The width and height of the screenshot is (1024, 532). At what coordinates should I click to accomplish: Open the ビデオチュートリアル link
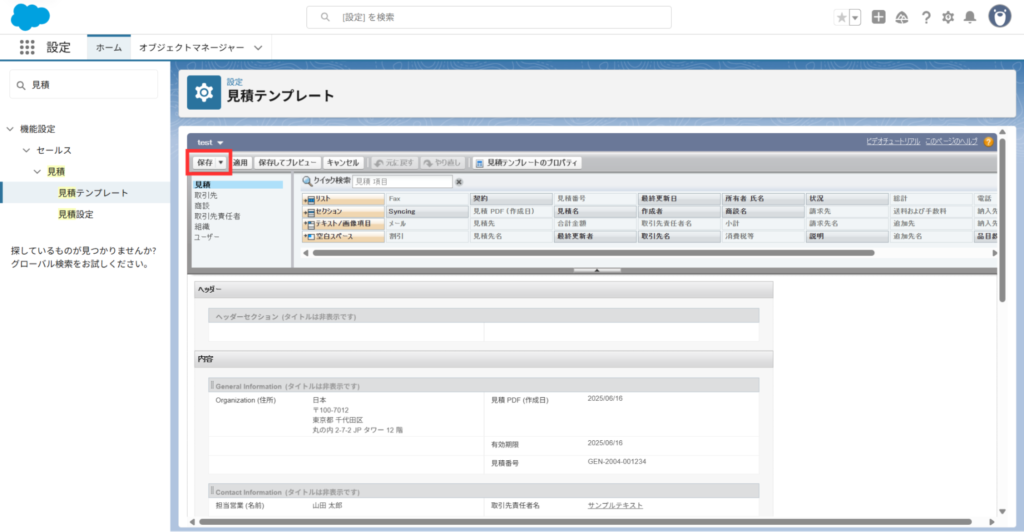893,141
